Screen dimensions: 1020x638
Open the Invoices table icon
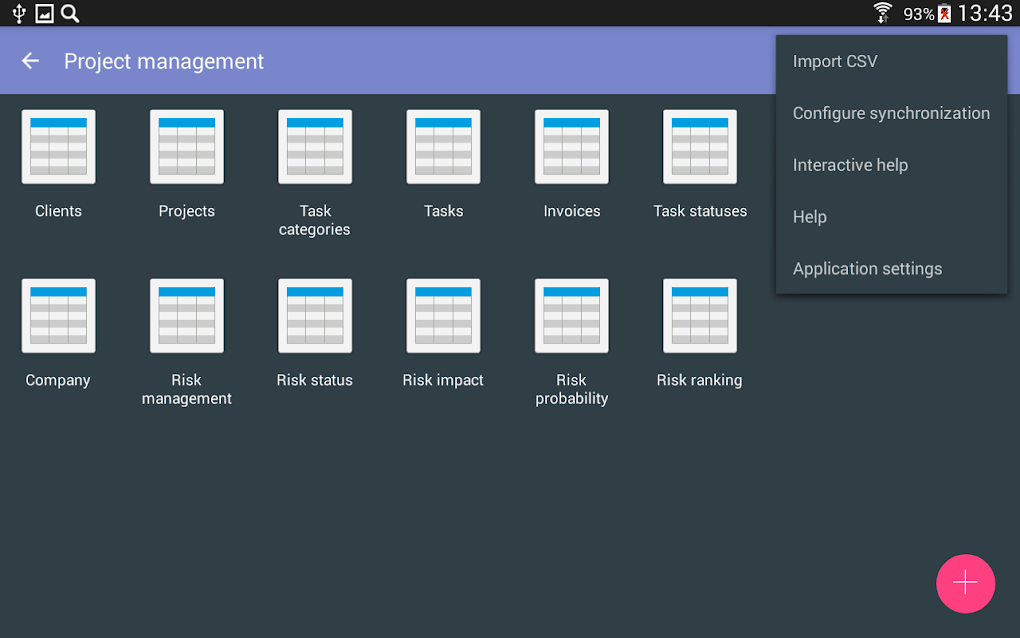[x=572, y=147]
